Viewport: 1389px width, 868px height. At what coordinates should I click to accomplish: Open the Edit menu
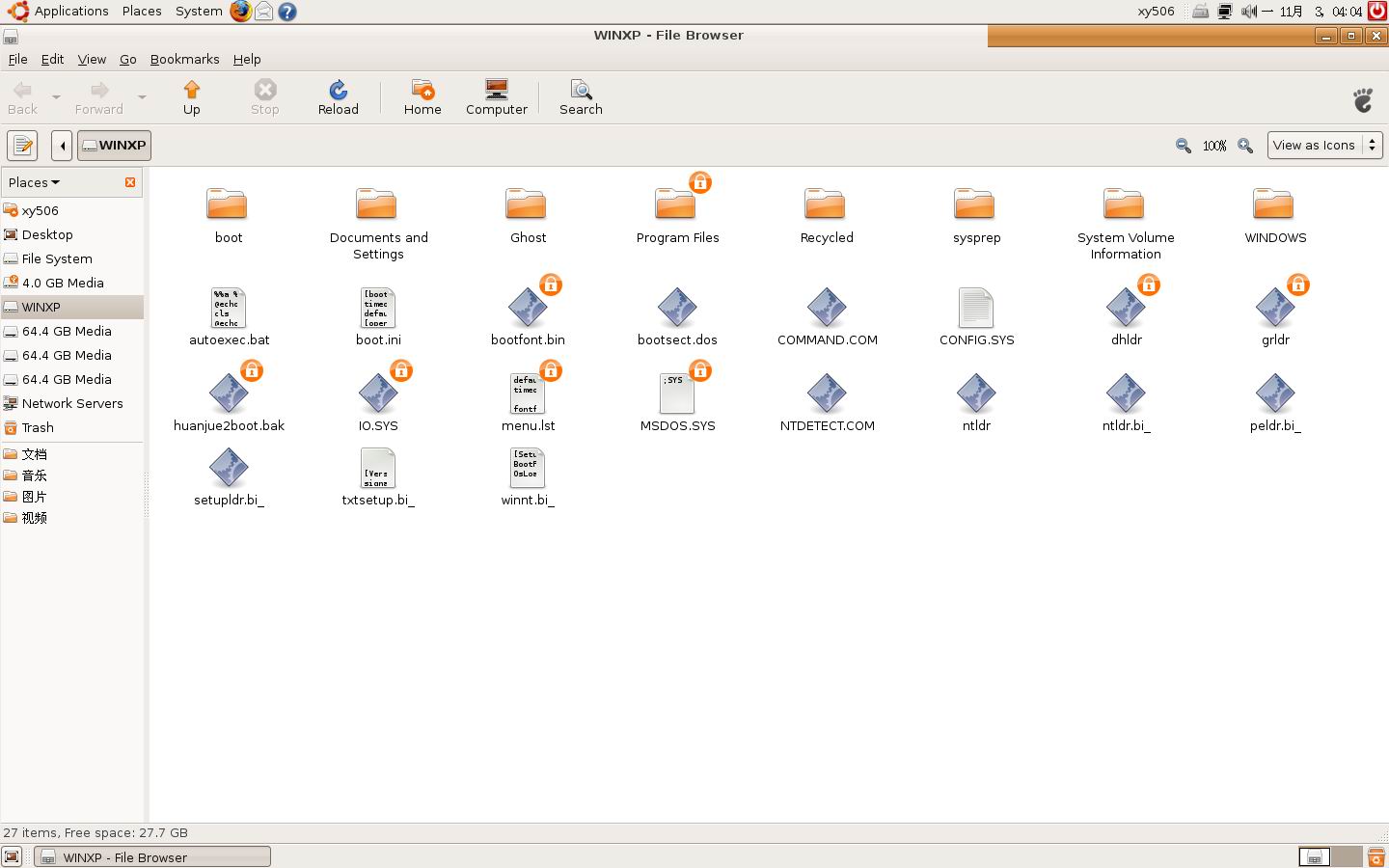coord(52,59)
